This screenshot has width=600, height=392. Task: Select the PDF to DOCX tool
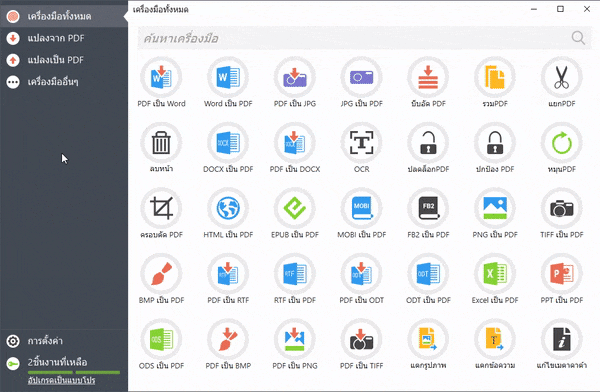pos(295,143)
